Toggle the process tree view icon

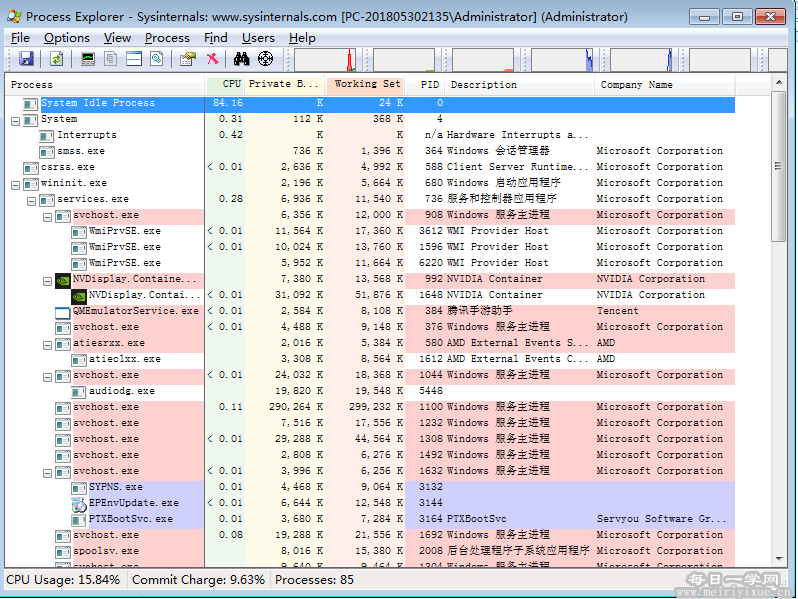(x=110, y=59)
